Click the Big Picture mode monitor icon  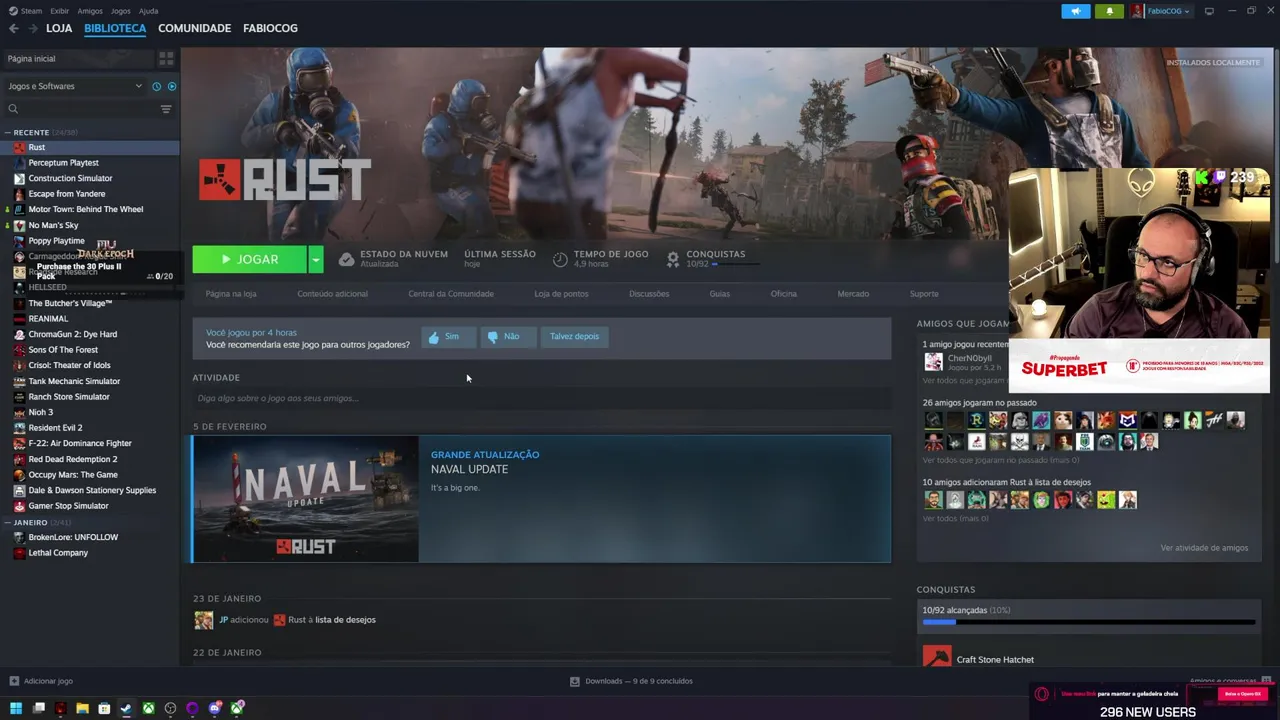tap(1209, 11)
